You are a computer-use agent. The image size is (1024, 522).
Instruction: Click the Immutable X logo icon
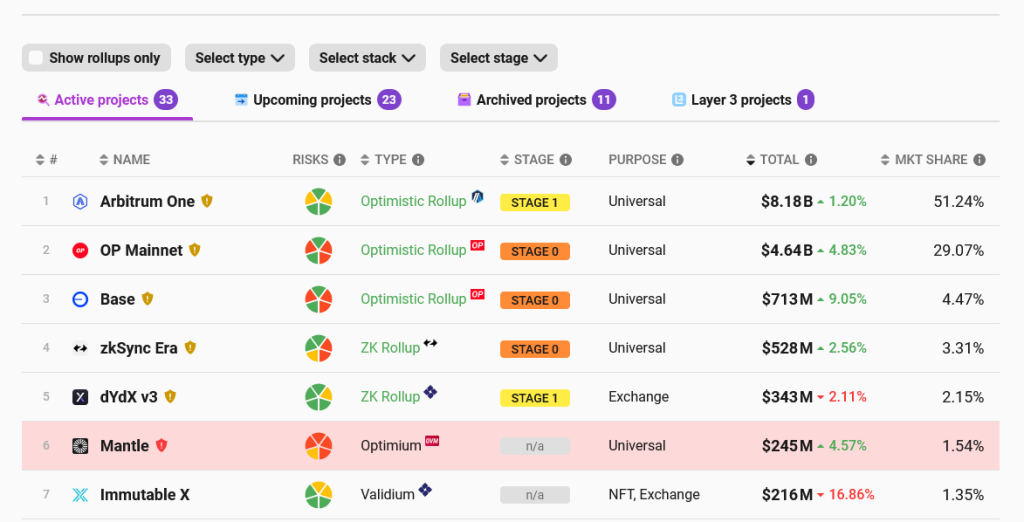tap(80, 495)
